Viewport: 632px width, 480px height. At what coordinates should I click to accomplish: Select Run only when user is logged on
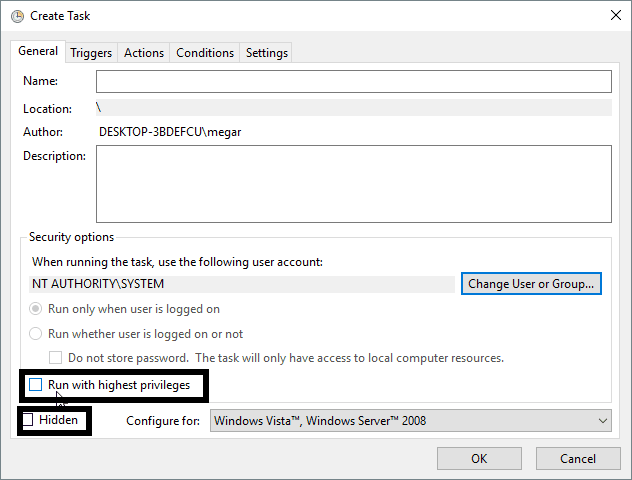pyautogui.click(x=36, y=310)
